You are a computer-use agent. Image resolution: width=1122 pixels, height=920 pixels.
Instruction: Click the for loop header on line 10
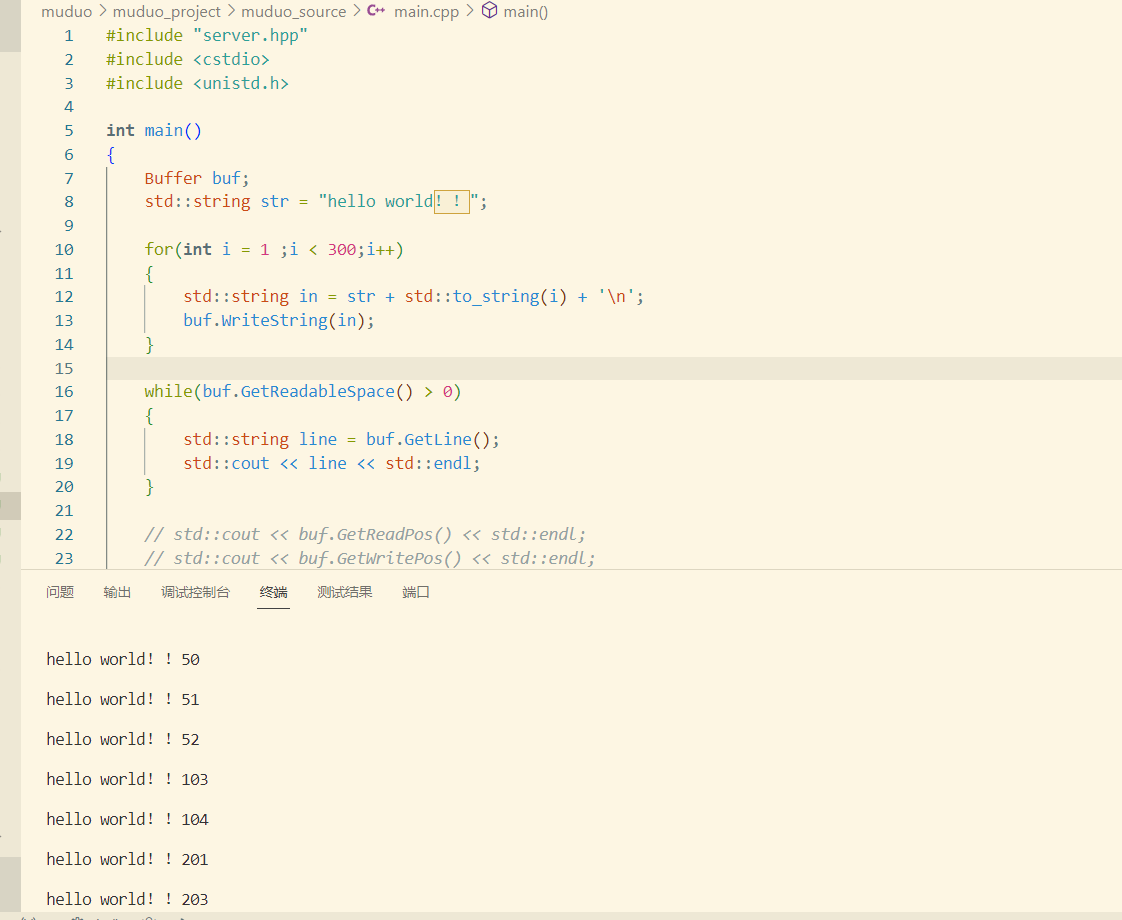274,250
